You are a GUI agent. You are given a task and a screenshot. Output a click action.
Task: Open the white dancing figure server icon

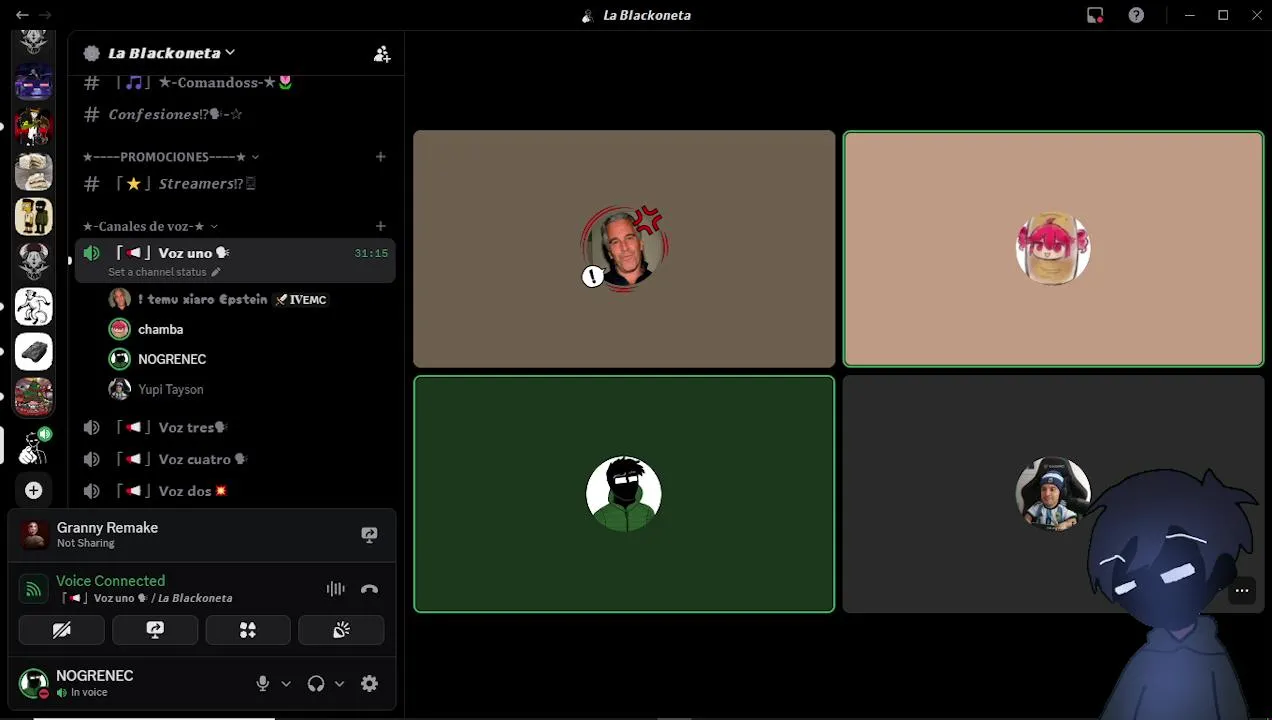[33, 307]
